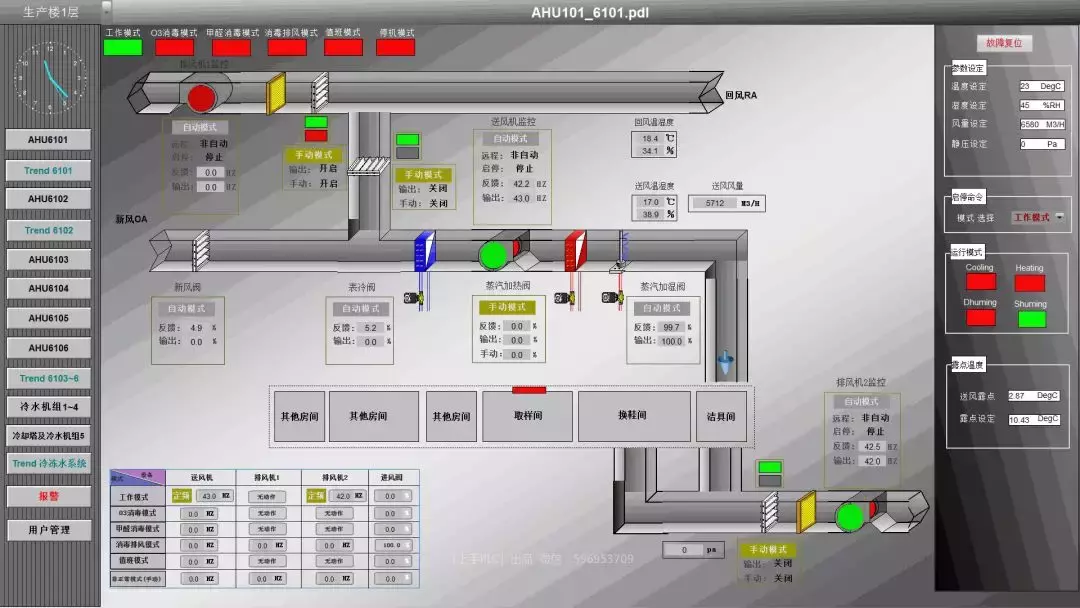1080x608 pixels.
Task: Open the AHU6102 page
Action: click(x=48, y=199)
